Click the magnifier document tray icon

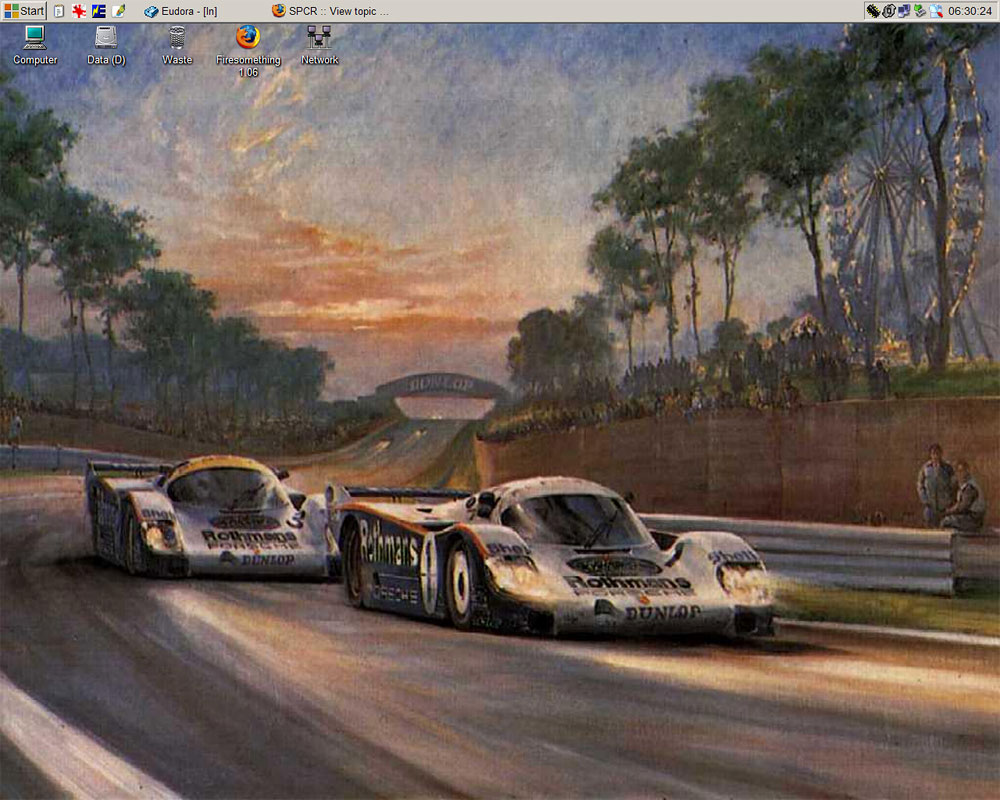936,11
